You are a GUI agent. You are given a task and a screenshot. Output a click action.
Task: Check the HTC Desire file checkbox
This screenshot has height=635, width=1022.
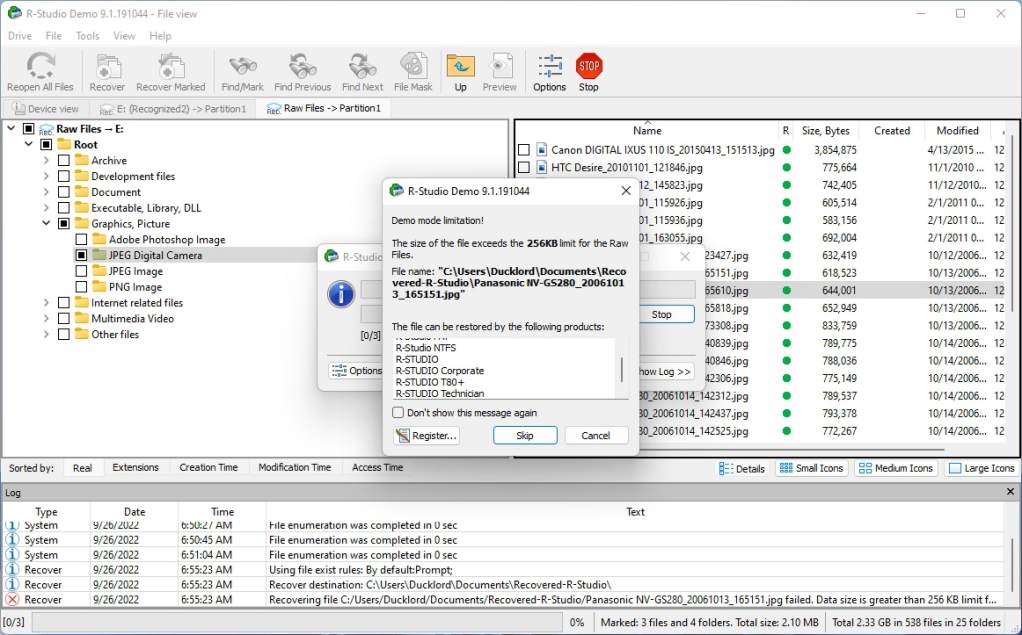click(523, 168)
